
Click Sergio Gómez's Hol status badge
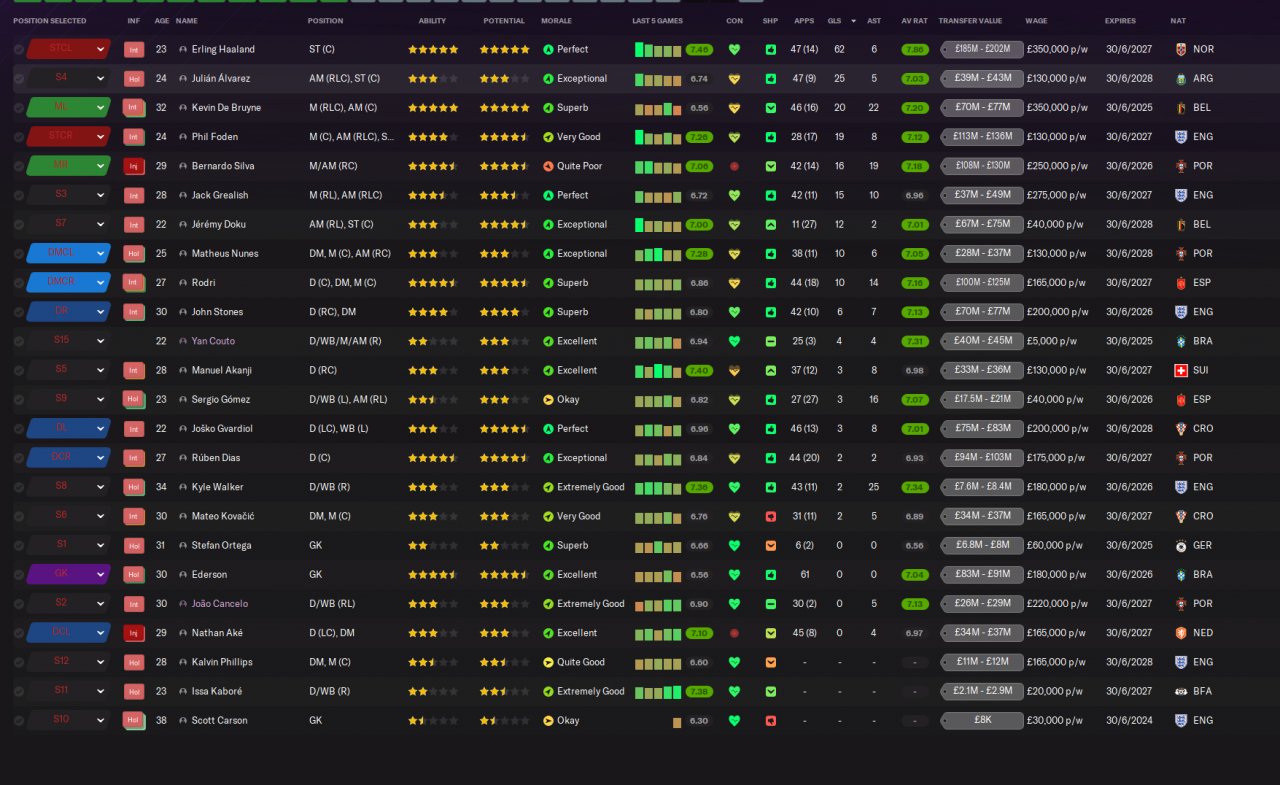click(x=134, y=399)
